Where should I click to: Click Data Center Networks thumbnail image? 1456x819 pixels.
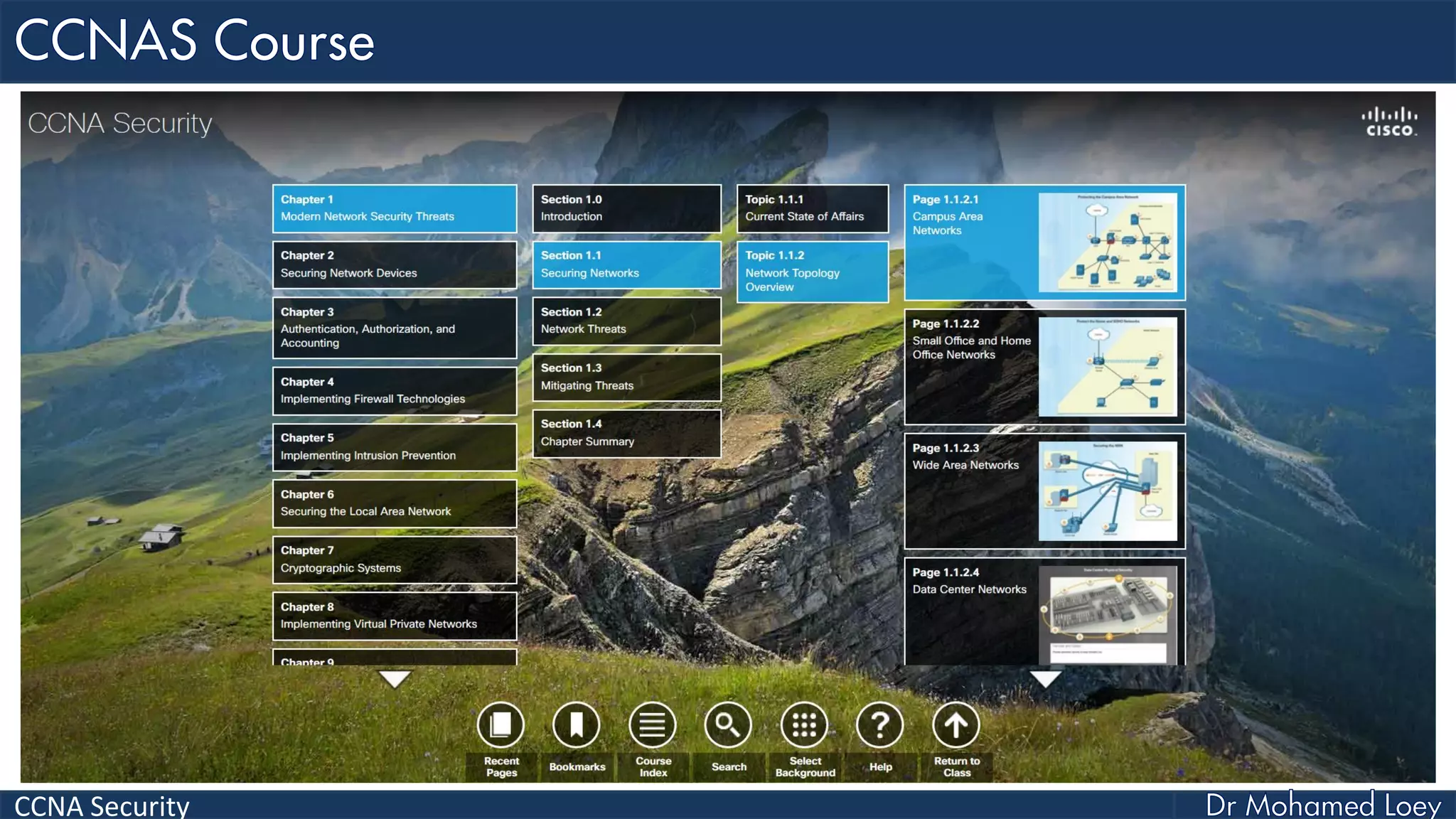click(1108, 613)
